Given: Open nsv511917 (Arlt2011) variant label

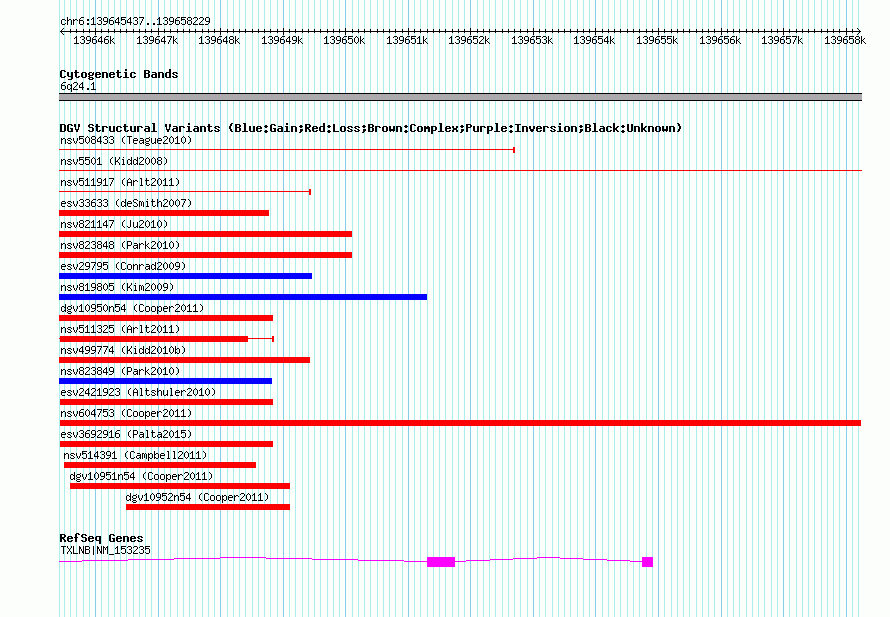Looking at the screenshot, I should click(120, 182).
